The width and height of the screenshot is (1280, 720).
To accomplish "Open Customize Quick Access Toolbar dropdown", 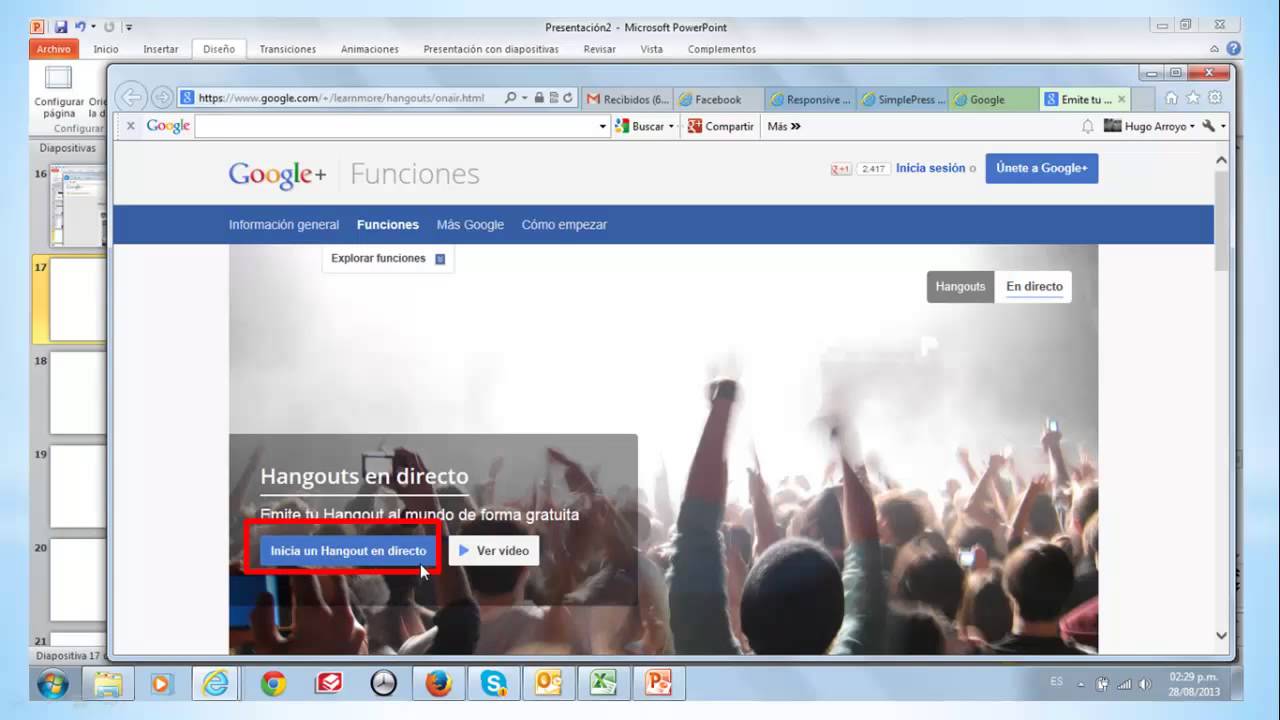I will [x=129, y=27].
